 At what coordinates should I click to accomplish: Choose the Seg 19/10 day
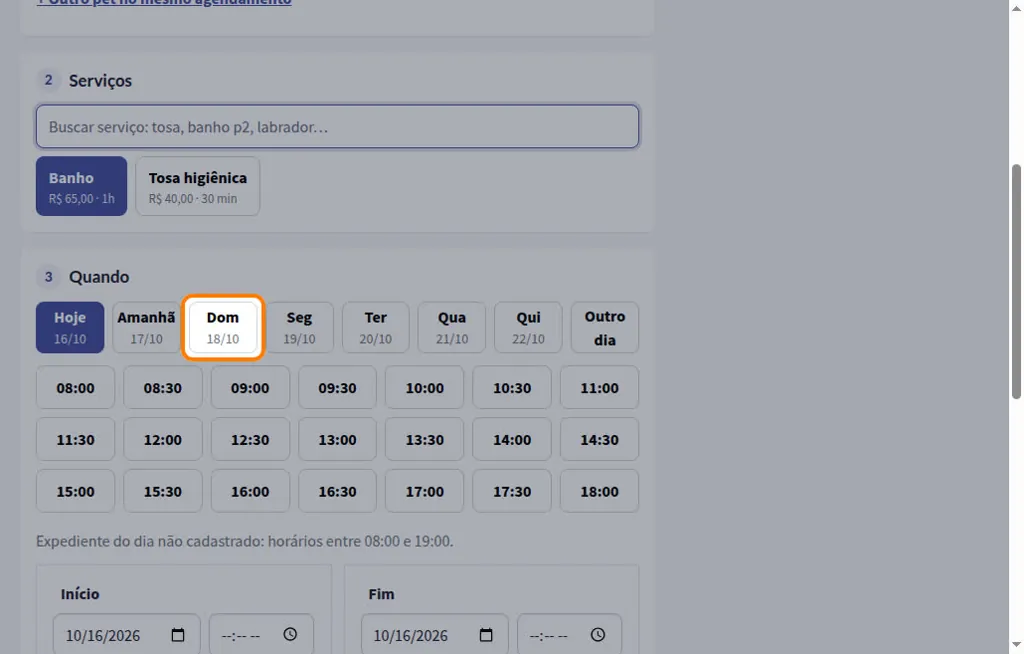coord(299,327)
